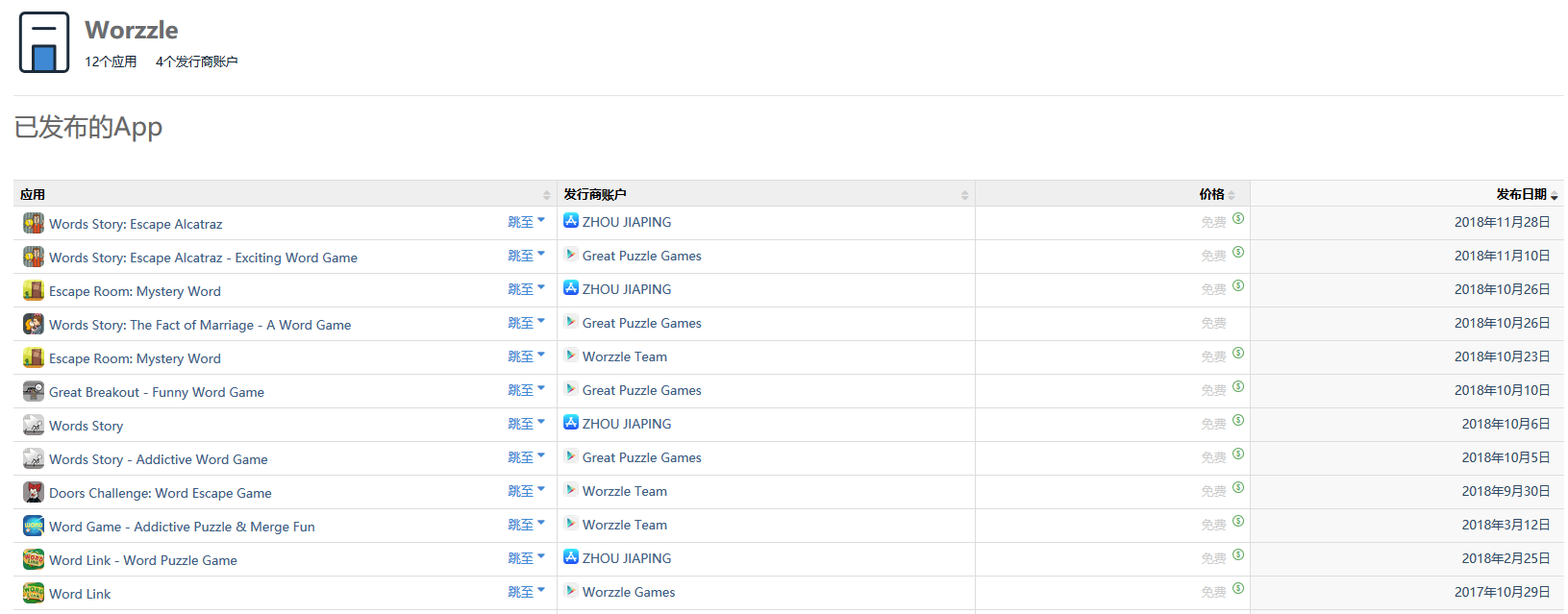1568x614 pixels.
Task: Click the Word Game Merge Fun app icon
Action: tap(34, 527)
